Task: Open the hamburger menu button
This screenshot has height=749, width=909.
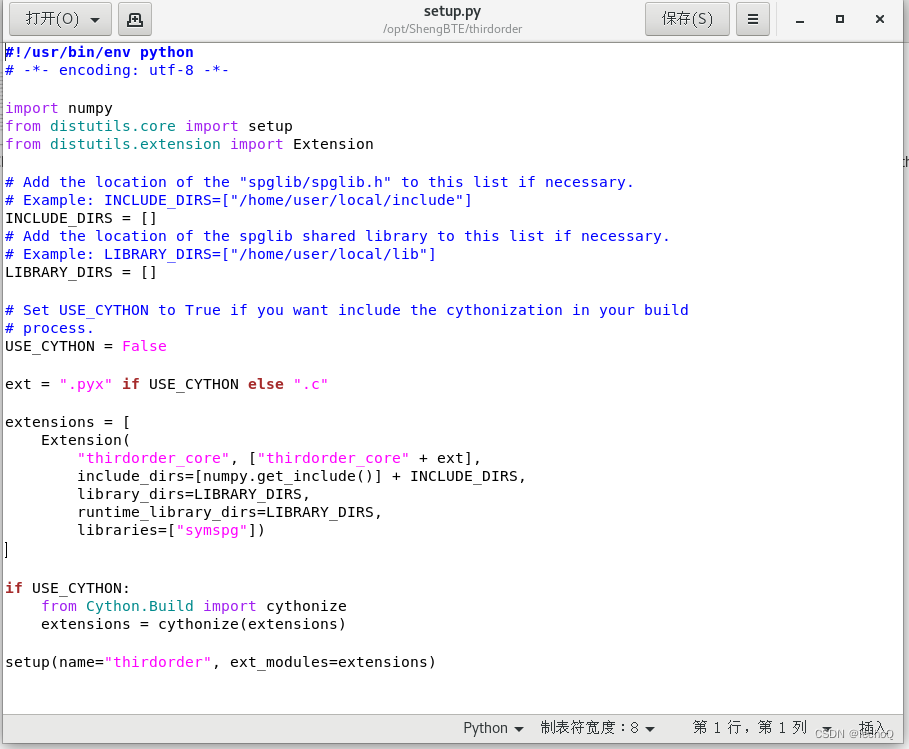Action: tap(752, 19)
